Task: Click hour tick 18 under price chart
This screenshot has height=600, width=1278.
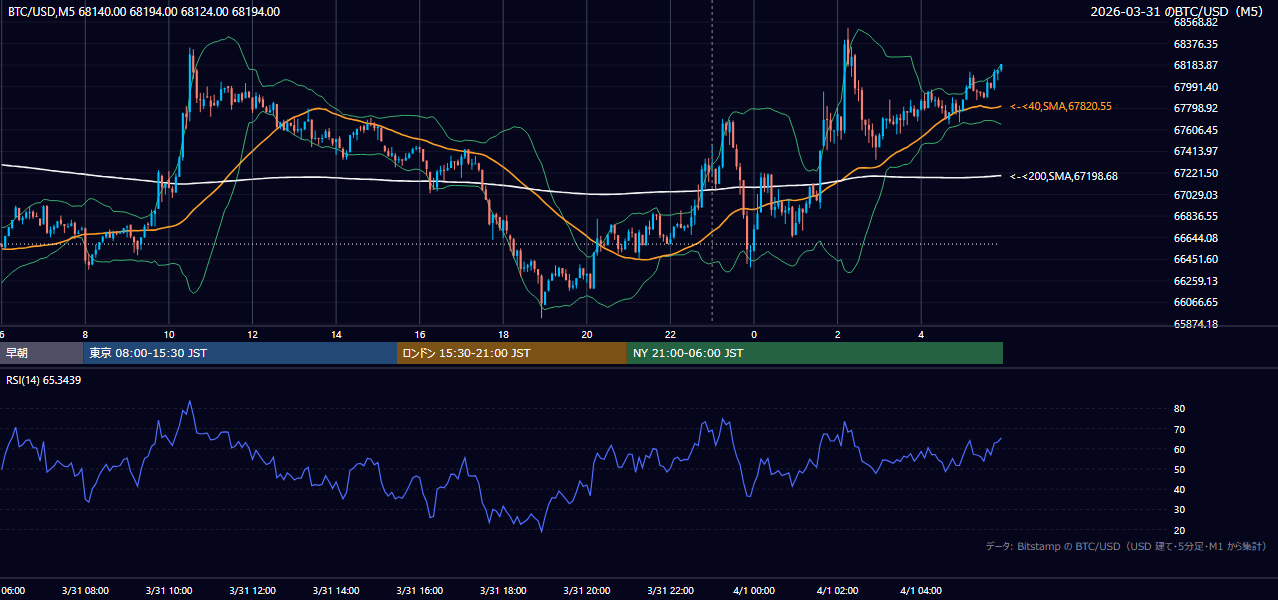Action: [503, 335]
